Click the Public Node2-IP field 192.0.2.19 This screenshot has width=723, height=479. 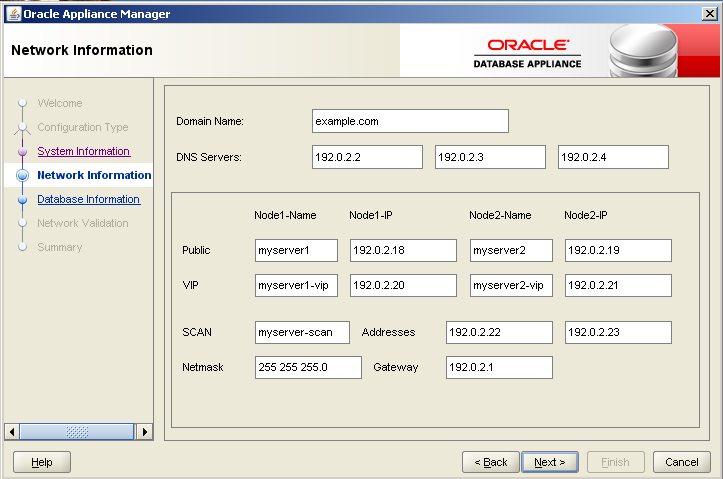tap(618, 250)
